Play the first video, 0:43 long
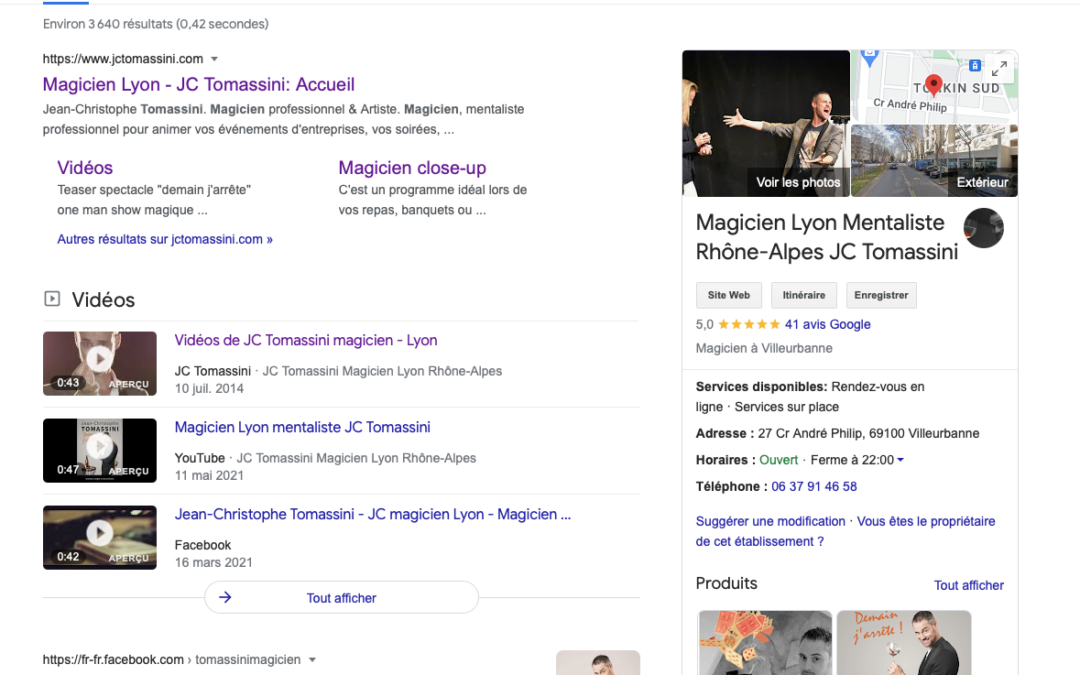 coord(99,362)
